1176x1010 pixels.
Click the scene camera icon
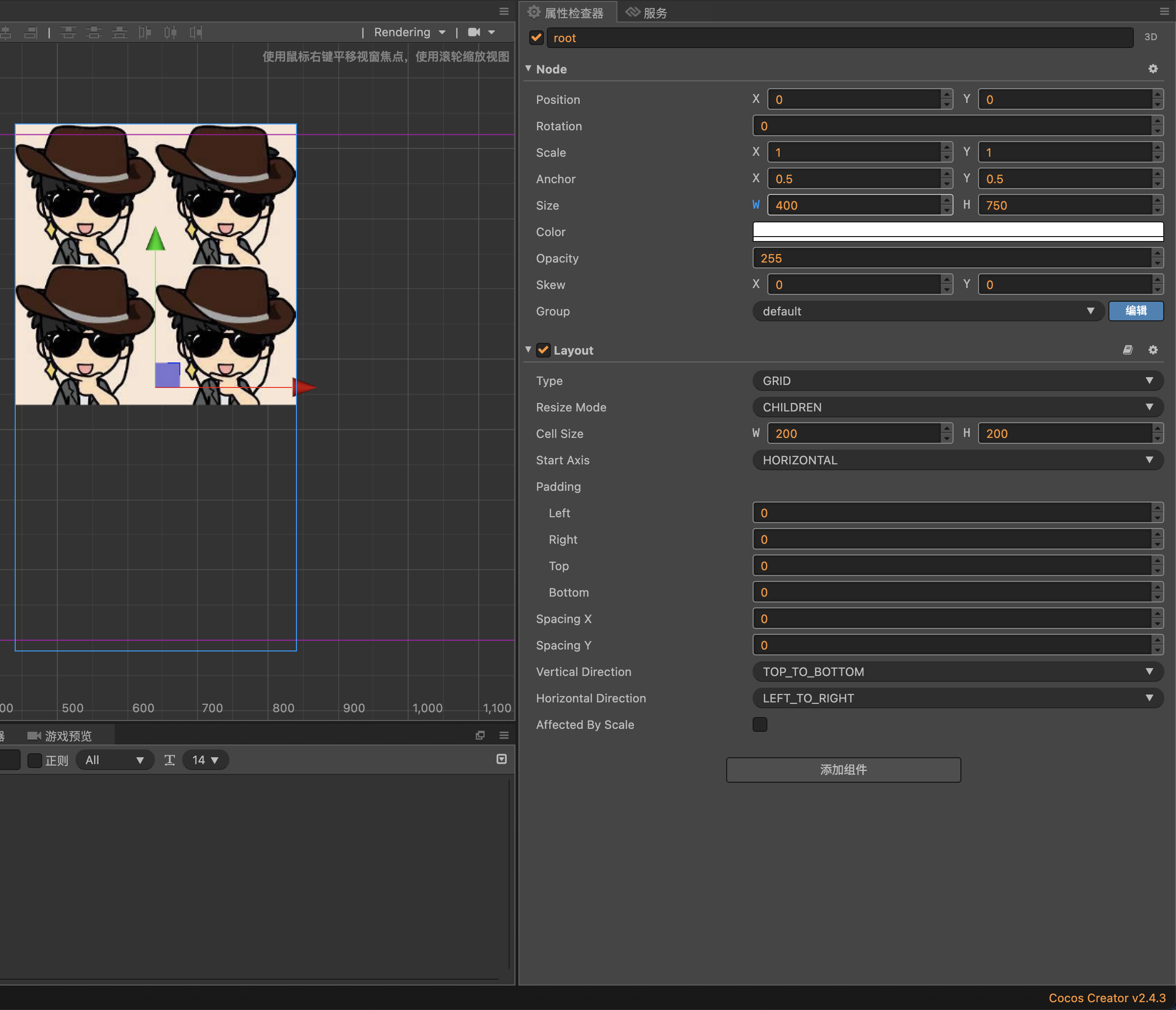pyautogui.click(x=474, y=32)
